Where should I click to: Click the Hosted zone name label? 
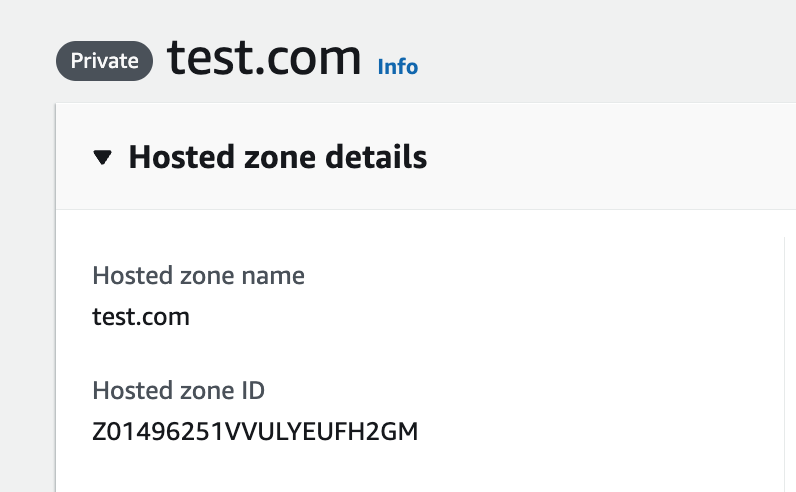(198, 275)
